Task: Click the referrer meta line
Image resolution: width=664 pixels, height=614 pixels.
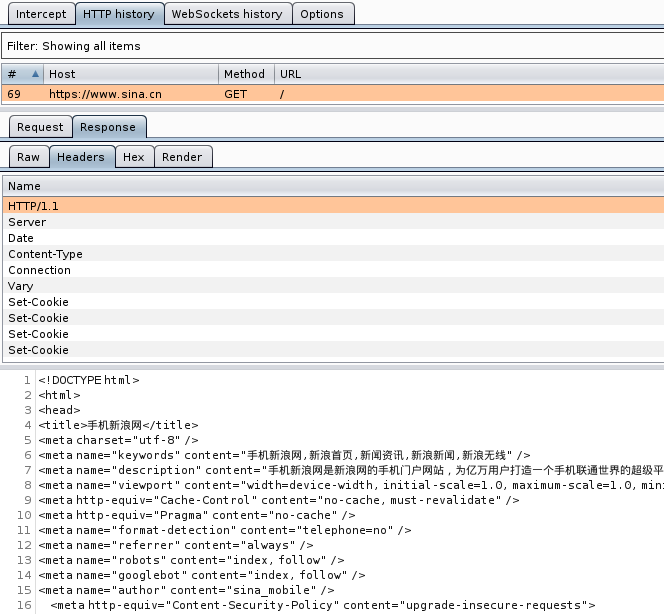Action: [176, 545]
